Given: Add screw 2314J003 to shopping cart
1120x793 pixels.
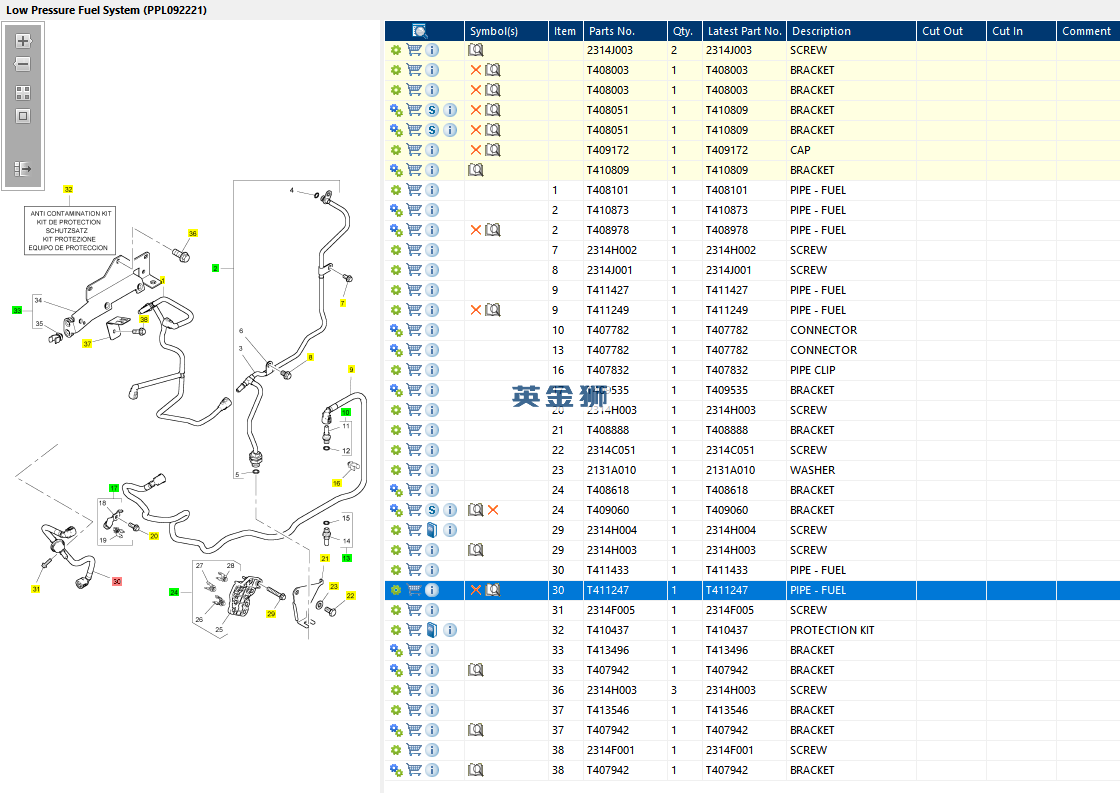Looking at the screenshot, I should pyautogui.click(x=414, y=50).
